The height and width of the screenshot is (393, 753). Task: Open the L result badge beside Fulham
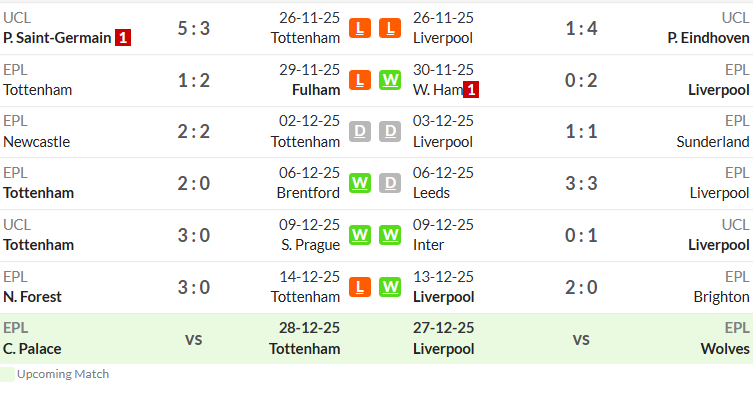(x=360, y=80)
